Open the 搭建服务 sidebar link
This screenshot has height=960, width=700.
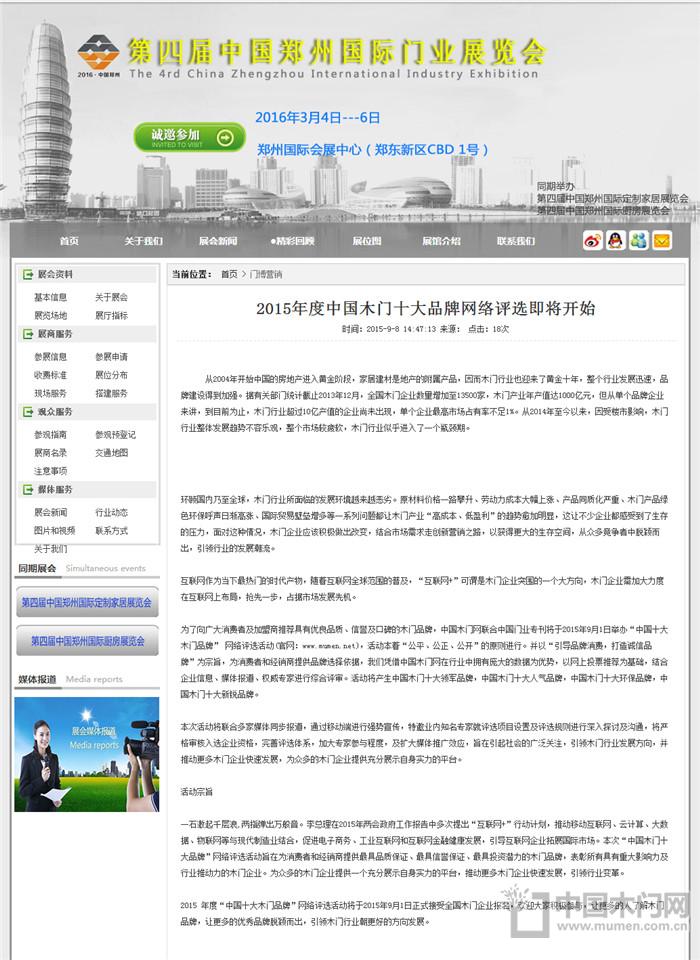point(111,393)
